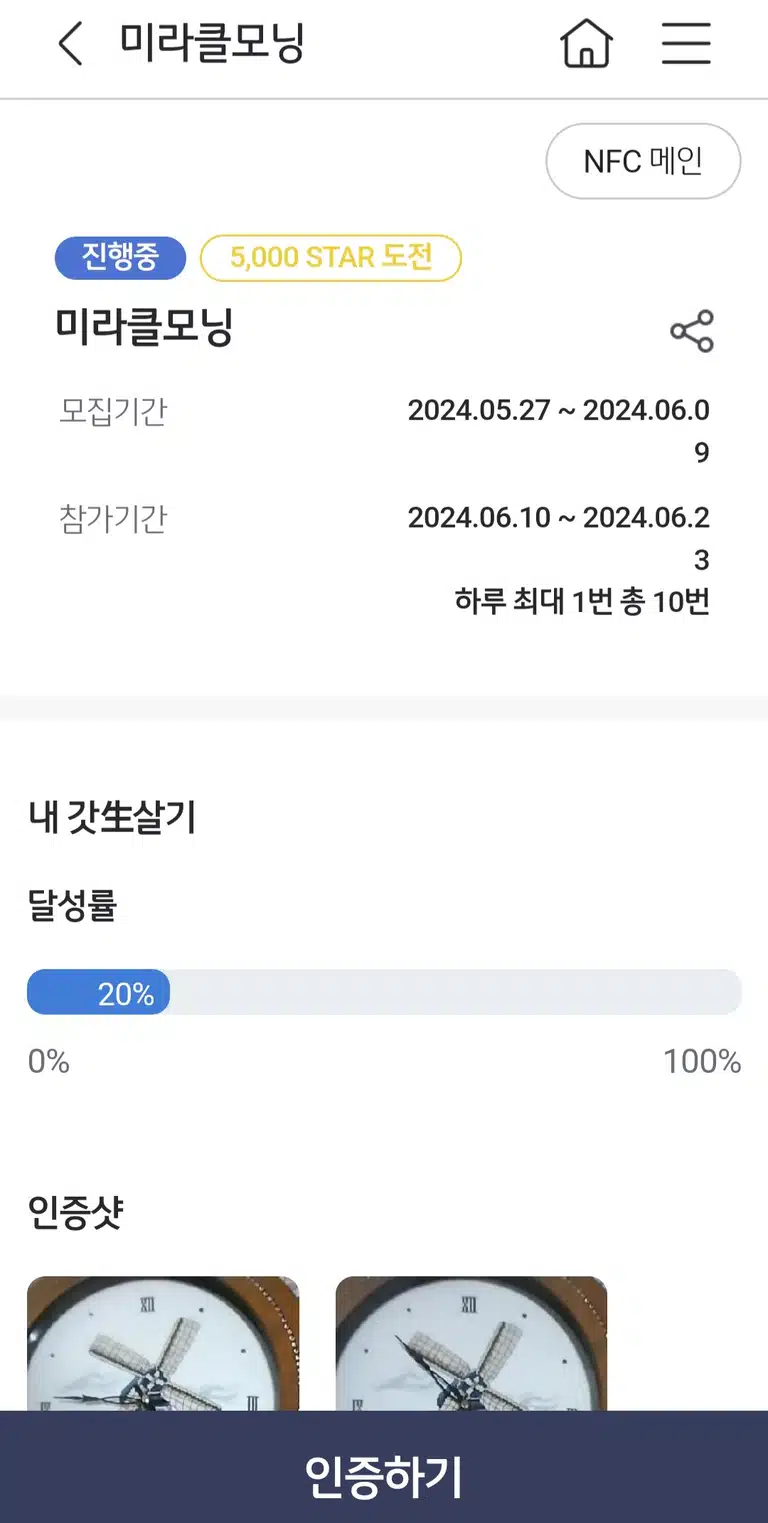Tap the 달성률 label
The width and height of the screenshot is (768, 1523).
tap(72, 906)
